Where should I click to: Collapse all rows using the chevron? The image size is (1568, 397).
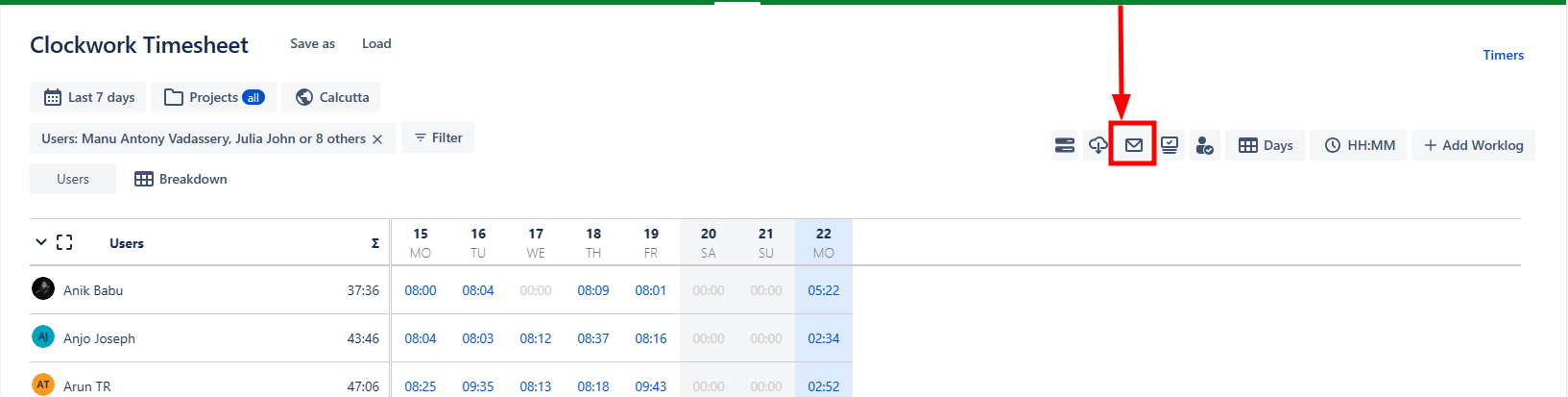pyautogui.click(x=40, y=242)
